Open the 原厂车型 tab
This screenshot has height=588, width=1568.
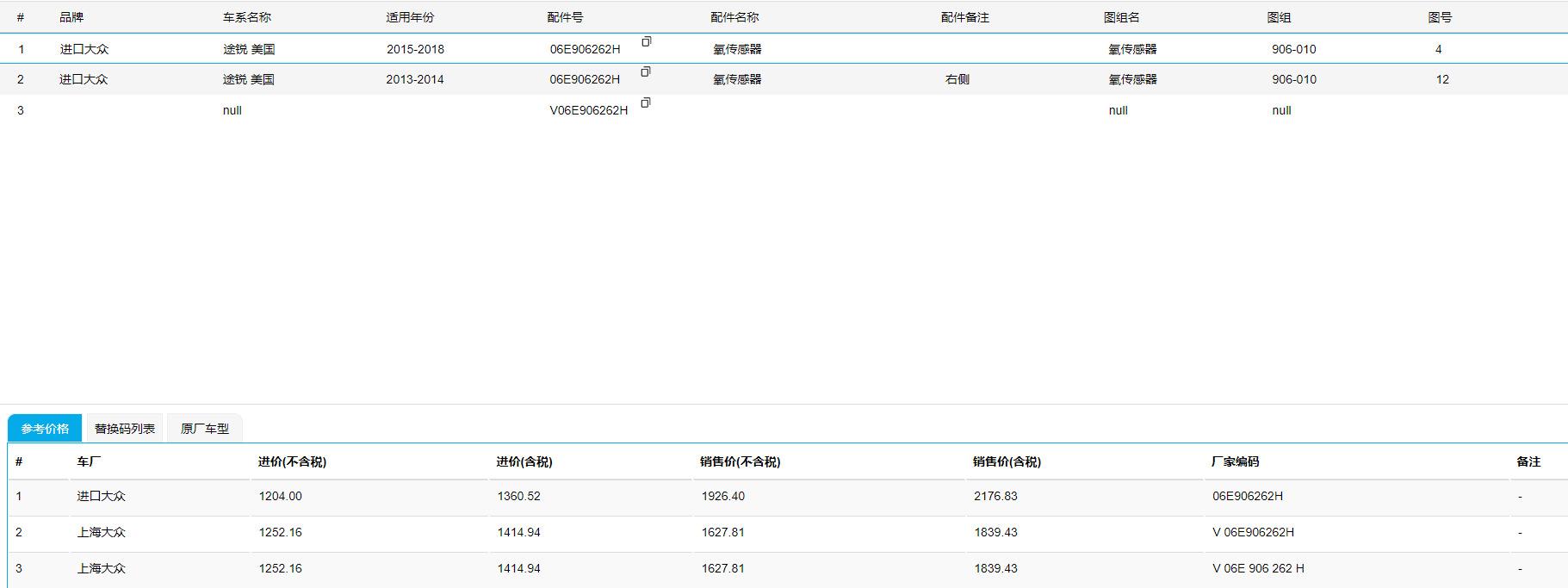(x=205, y=429)
